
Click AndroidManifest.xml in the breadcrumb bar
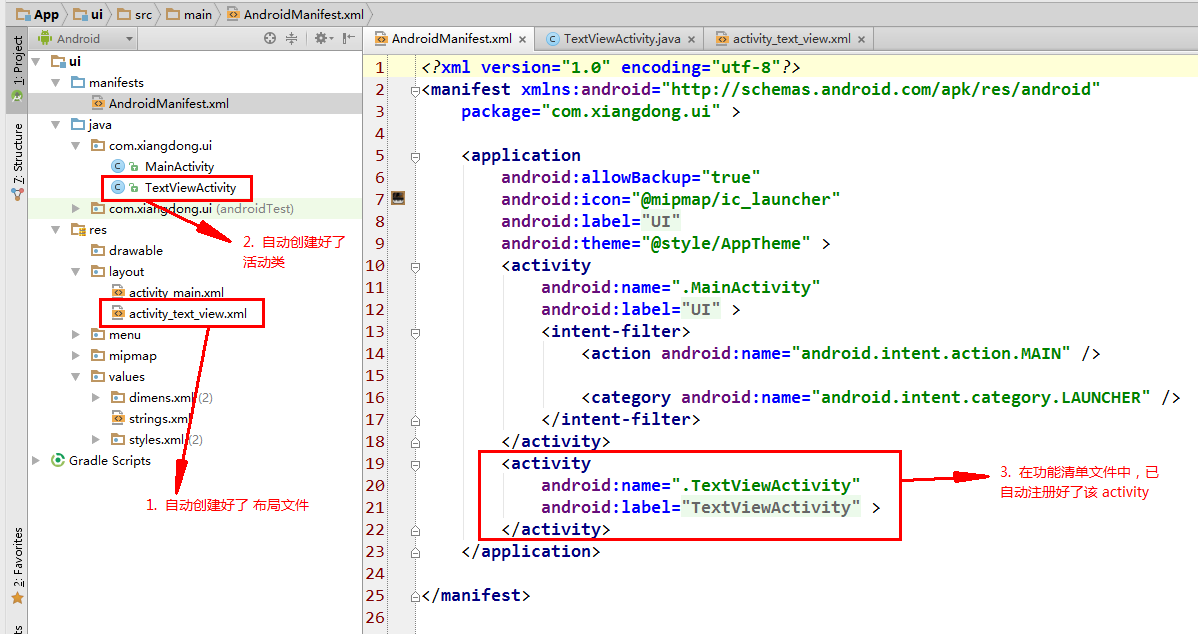[296, 14]
